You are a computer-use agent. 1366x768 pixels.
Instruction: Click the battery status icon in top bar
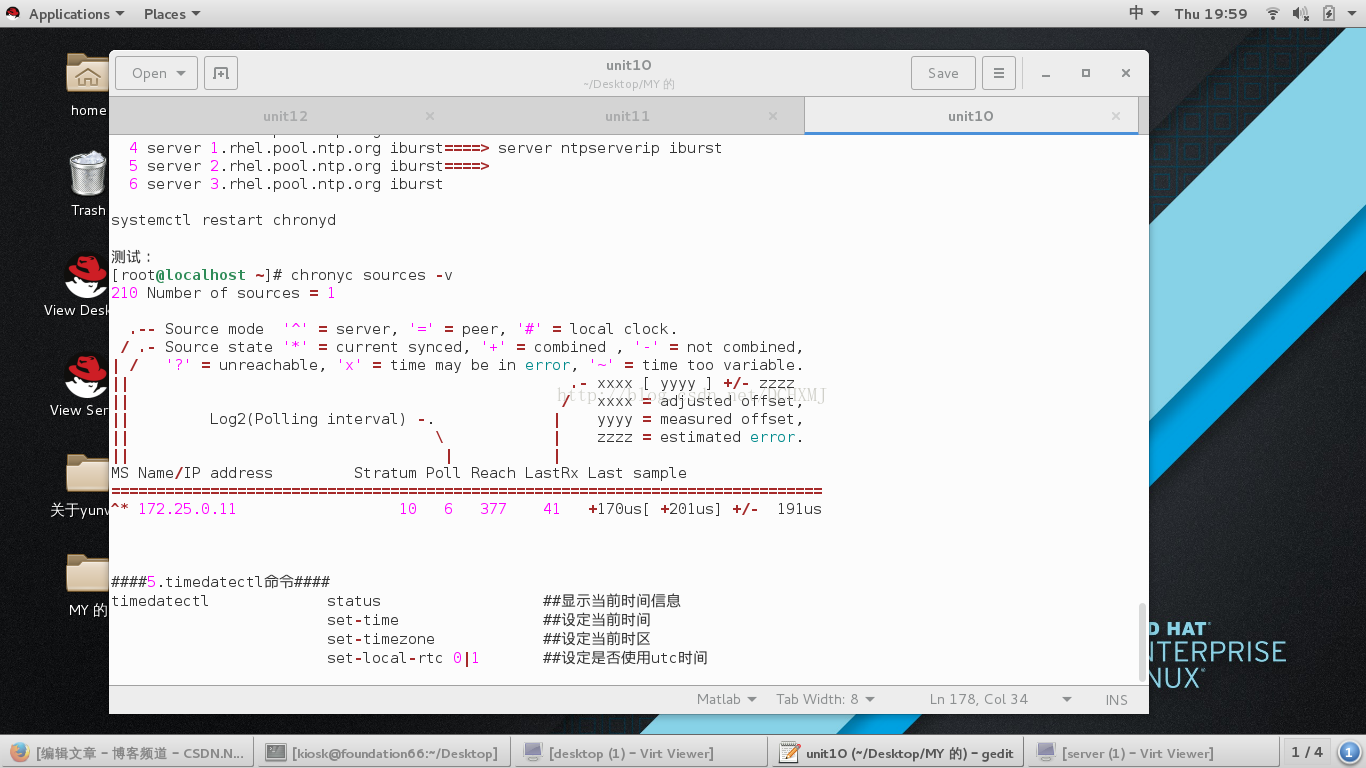coord(1329,14)
